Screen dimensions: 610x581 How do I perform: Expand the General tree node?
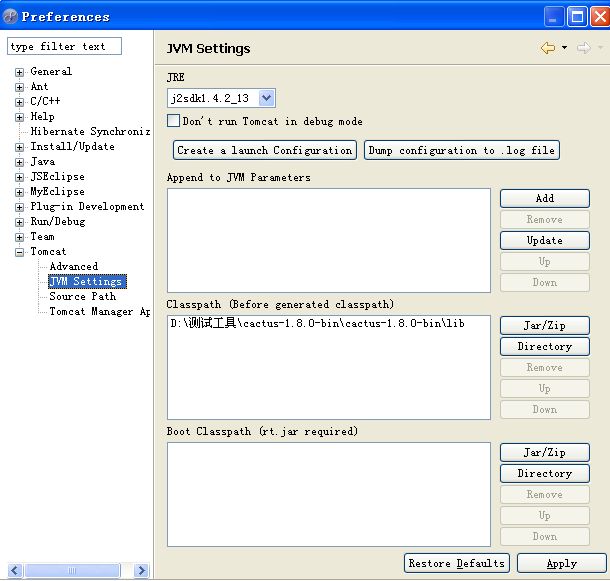19,72
